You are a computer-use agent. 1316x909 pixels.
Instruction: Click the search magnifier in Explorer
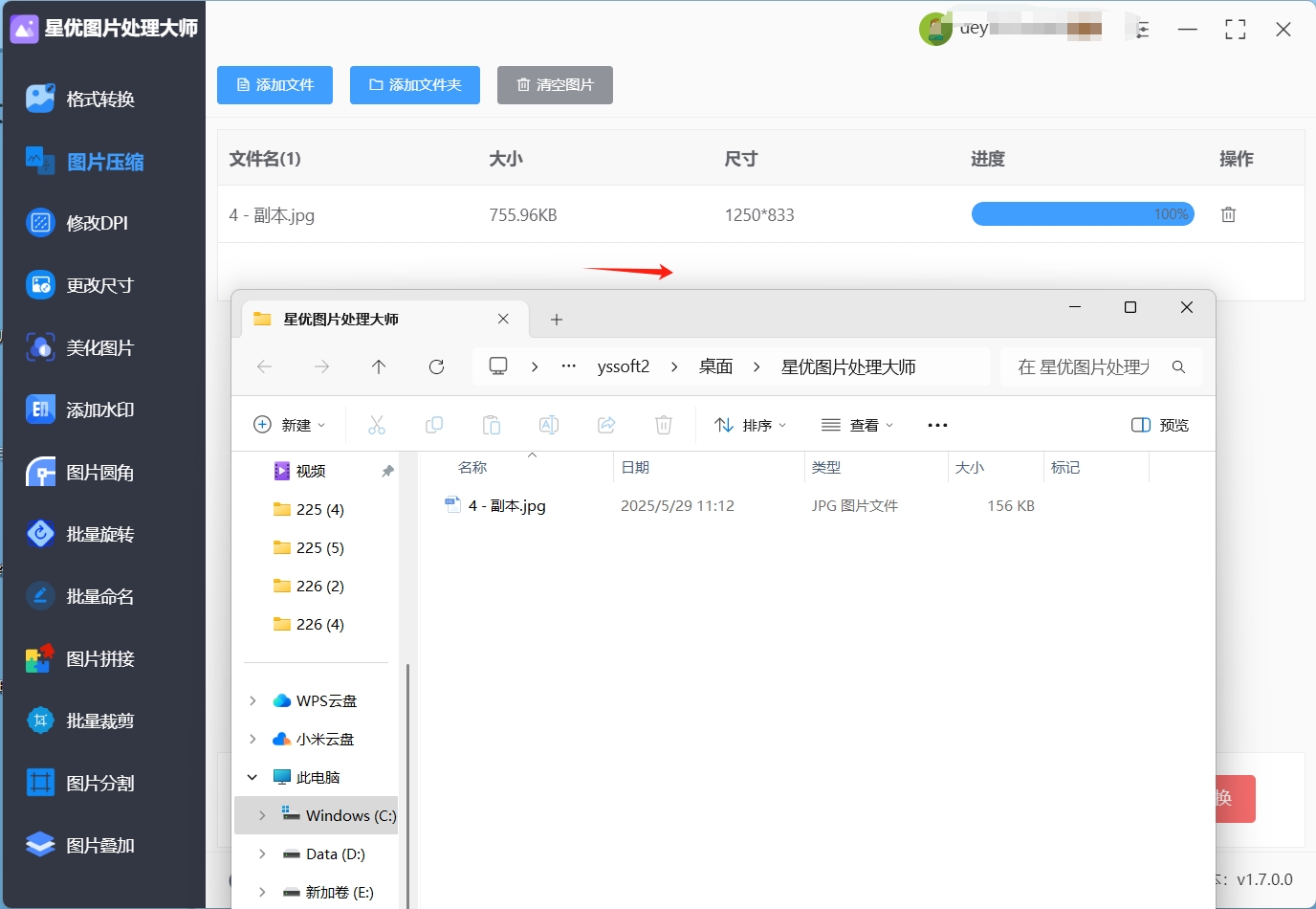(1178, 366)
